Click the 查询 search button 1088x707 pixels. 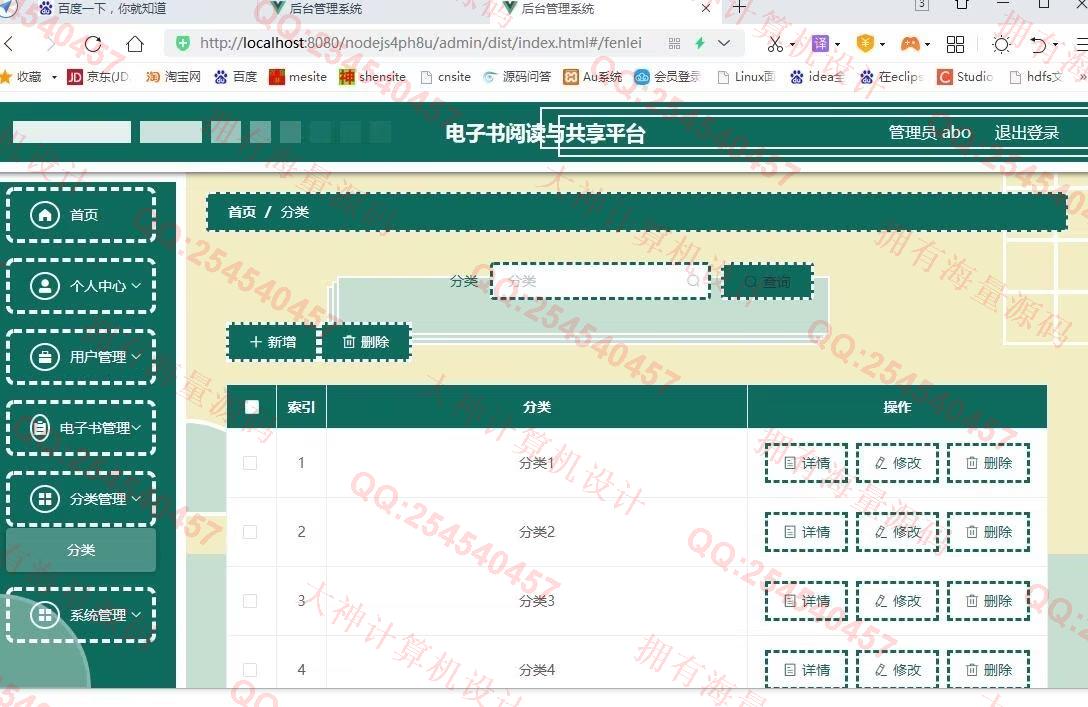(767, 282)
